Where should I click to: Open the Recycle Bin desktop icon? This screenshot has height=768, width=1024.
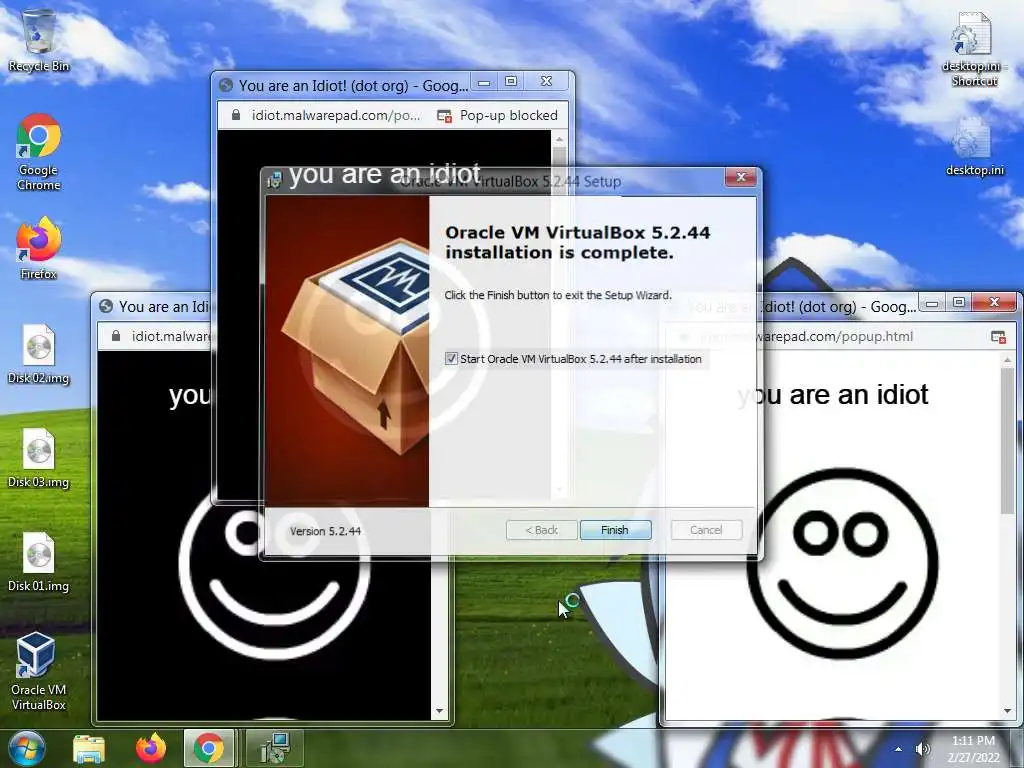(x=39, y=40)
